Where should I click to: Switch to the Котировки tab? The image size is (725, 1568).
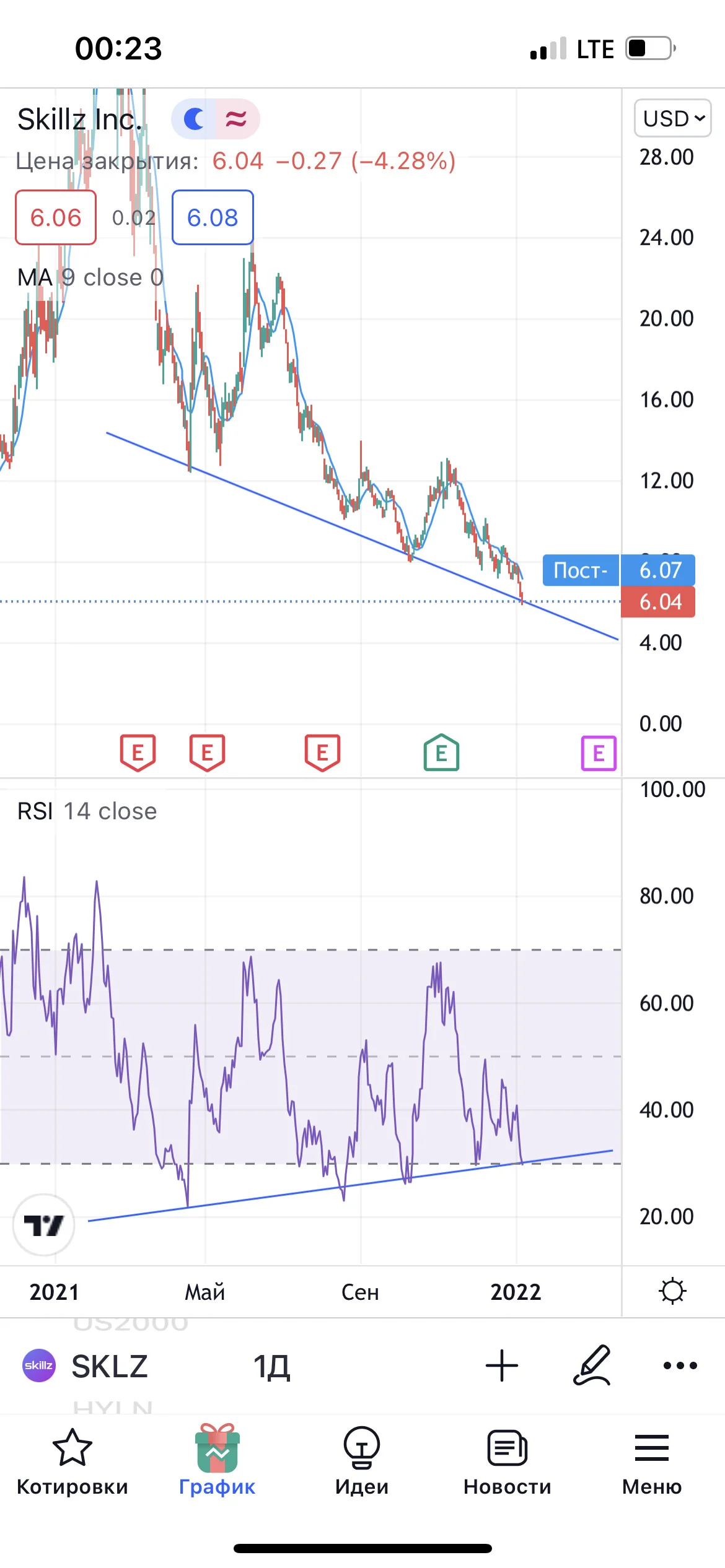[72, 1463]
